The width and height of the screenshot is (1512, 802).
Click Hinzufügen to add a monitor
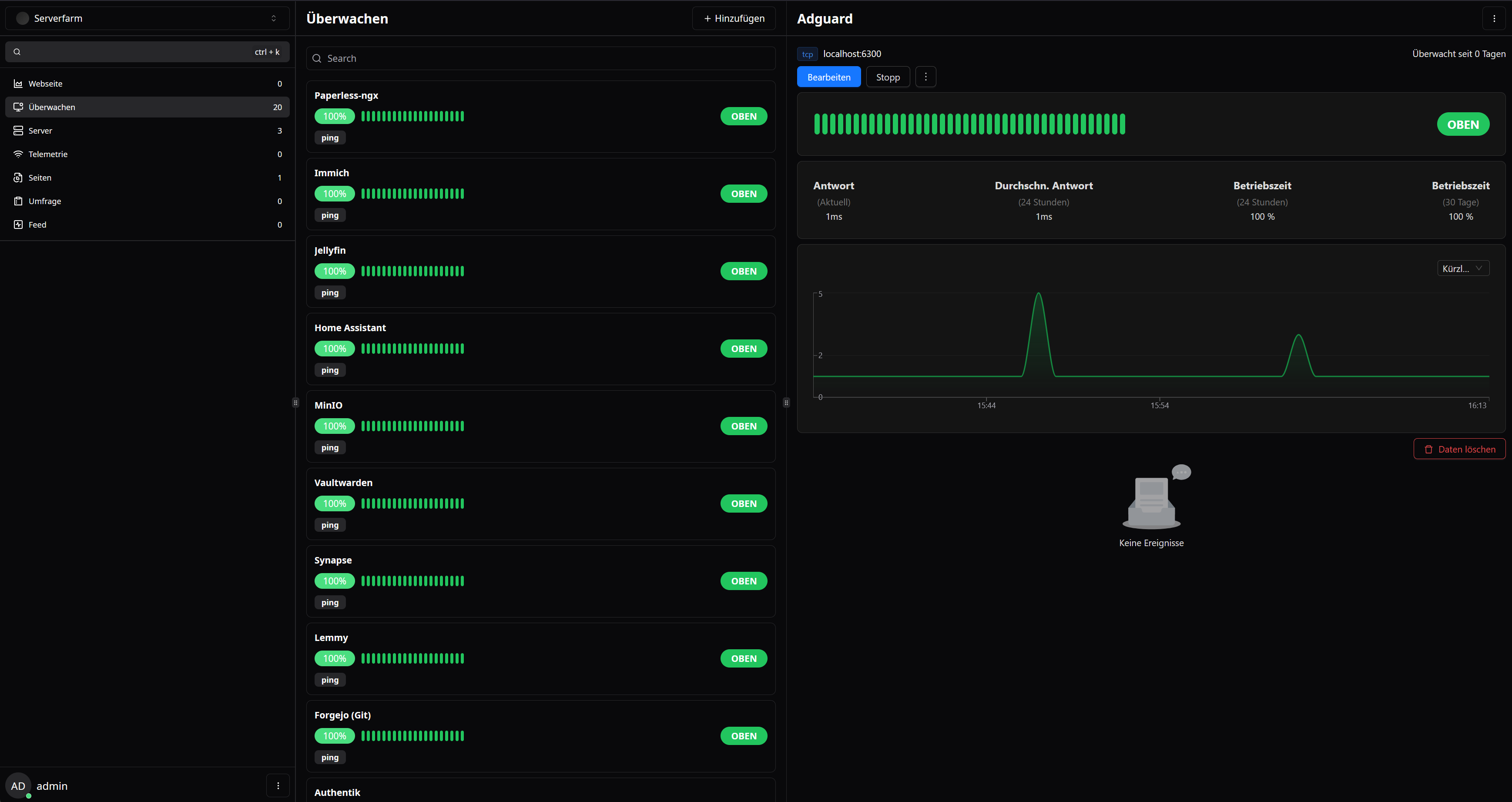point(734,18)
